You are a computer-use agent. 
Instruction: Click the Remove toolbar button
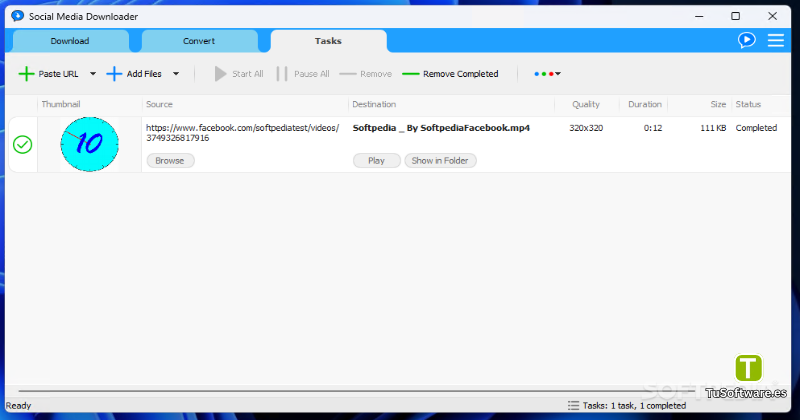point(365,74)
